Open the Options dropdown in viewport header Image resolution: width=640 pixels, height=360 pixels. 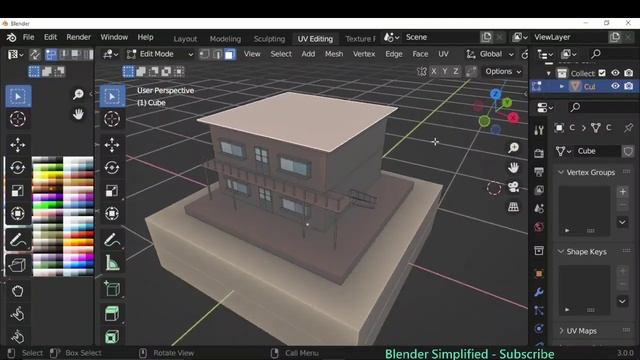coord(503,71)
